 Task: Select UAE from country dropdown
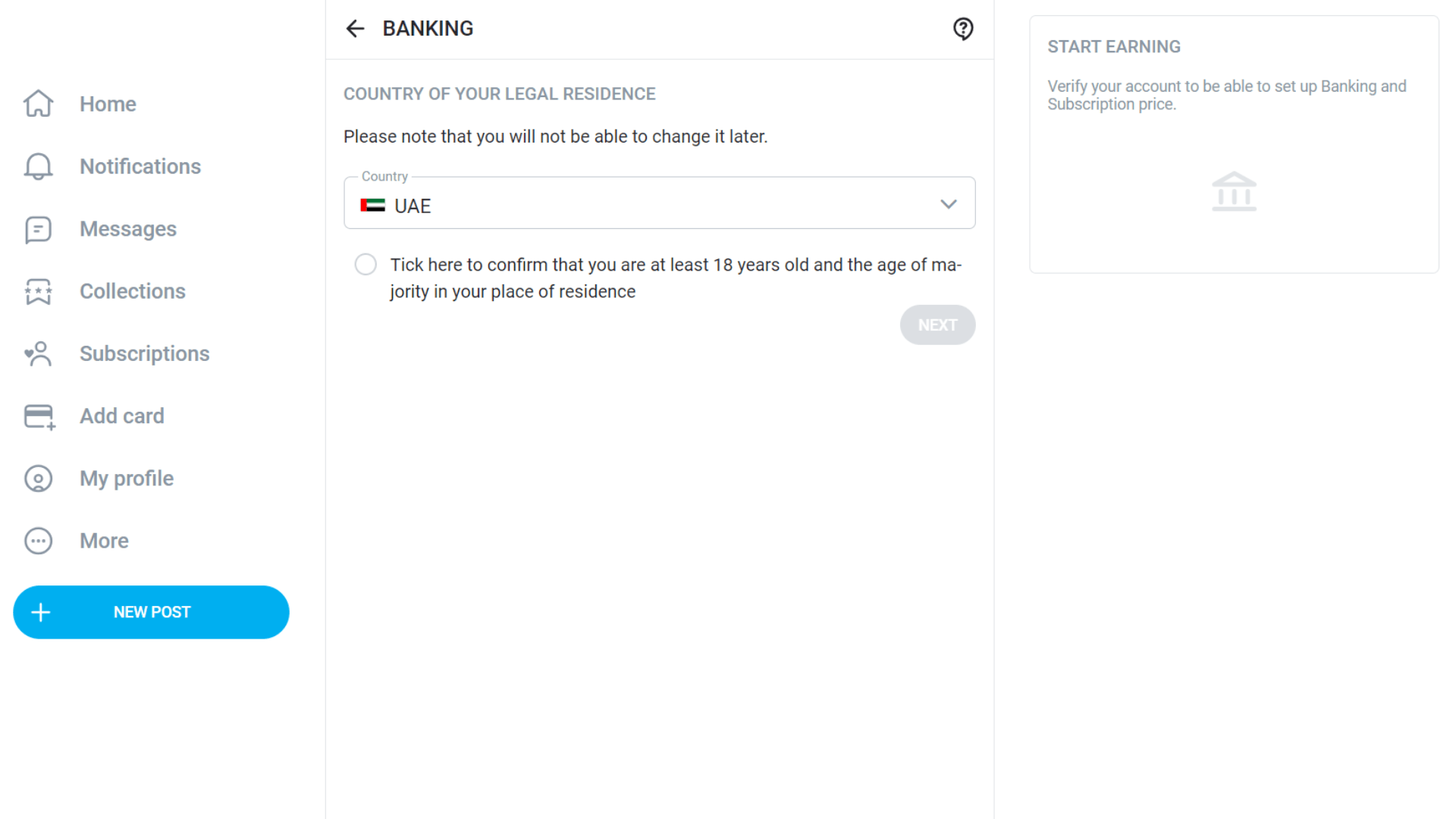click(x=659, y=203)
